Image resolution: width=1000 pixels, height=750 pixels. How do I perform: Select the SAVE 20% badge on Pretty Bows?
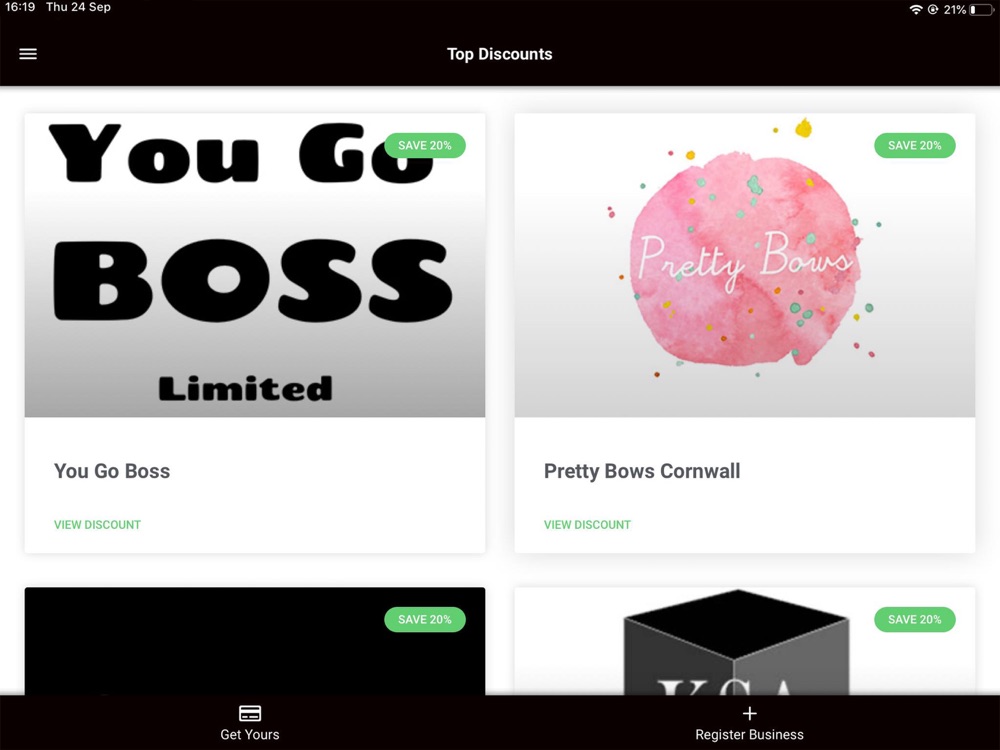[x=915, y=145]
